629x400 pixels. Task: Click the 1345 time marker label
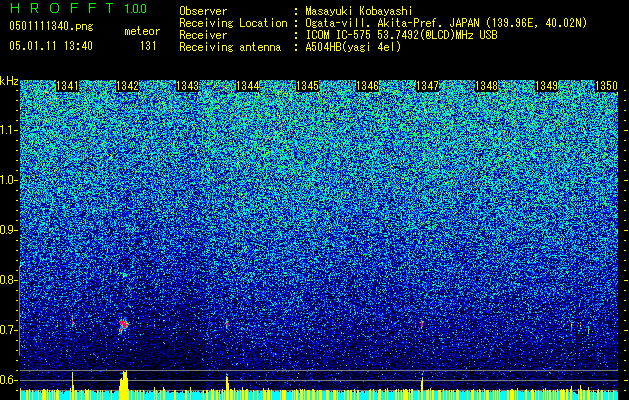click(x=307, y=86)
